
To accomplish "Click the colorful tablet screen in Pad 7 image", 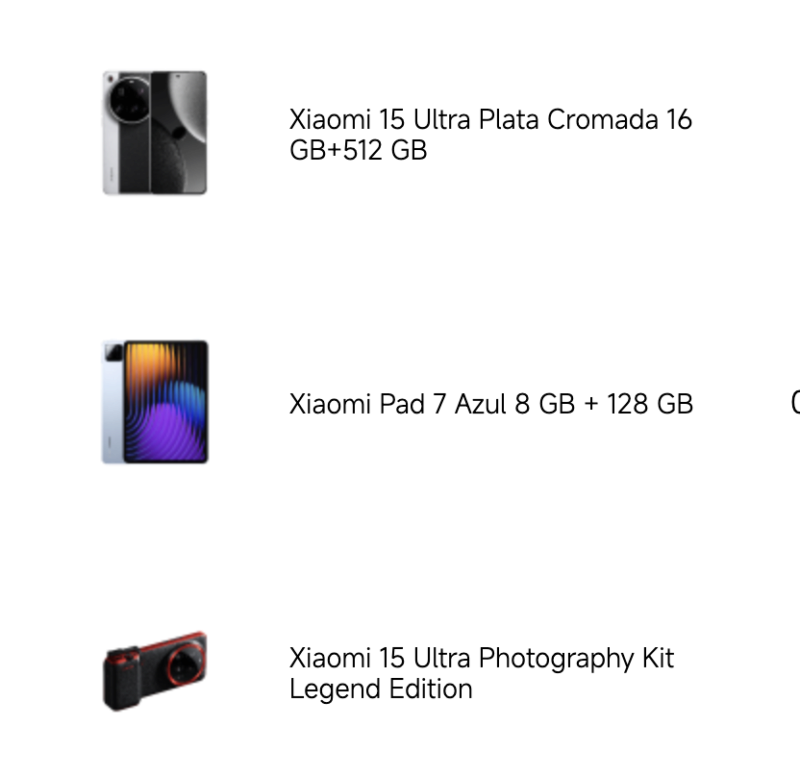I will tap(166, 402).
